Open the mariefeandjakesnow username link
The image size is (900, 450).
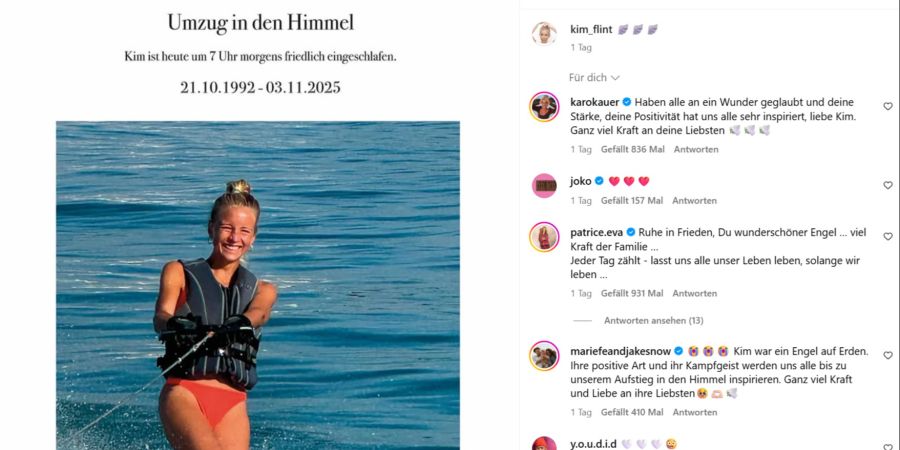pos(620,351)
